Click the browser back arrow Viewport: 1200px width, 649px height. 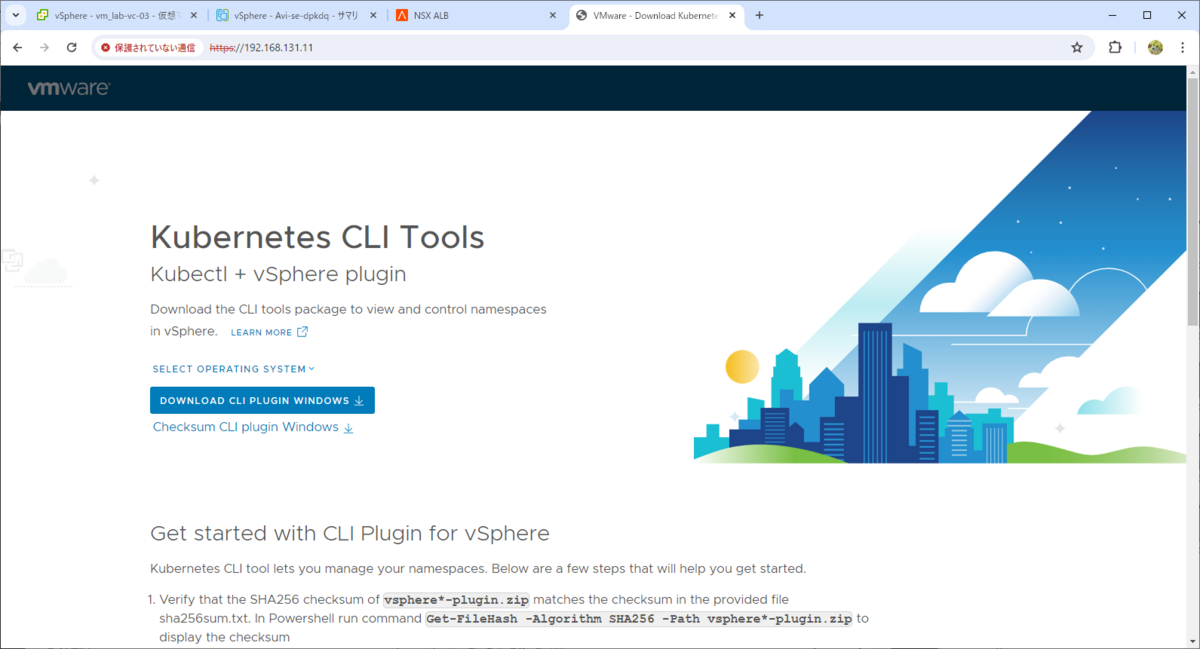point(17,47)
